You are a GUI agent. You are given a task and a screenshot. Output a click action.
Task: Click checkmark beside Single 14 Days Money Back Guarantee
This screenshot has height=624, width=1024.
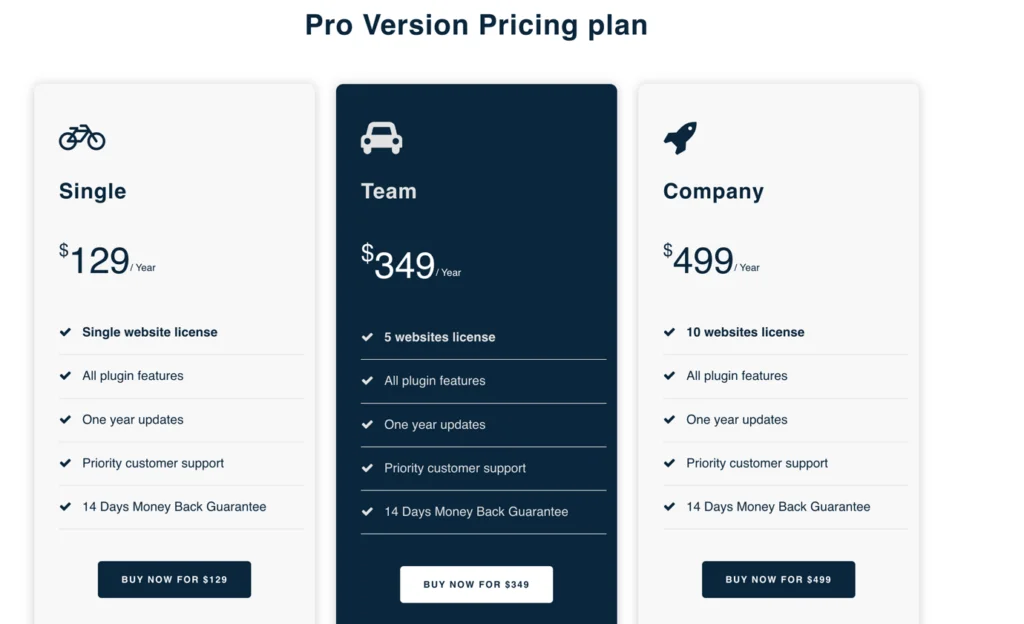(x=65, y=507)
